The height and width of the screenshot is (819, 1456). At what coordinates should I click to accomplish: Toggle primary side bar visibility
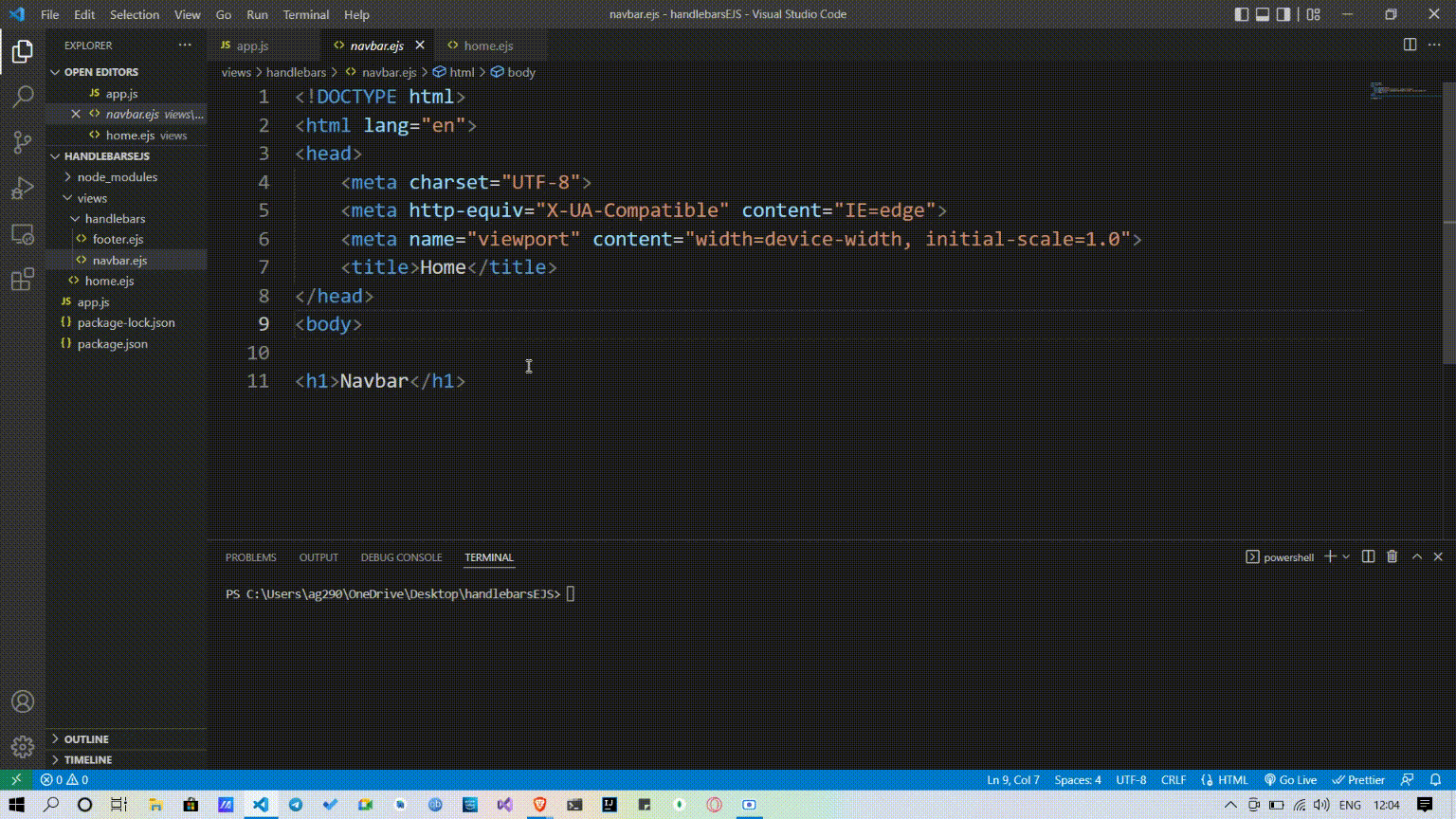[1242, 14]
